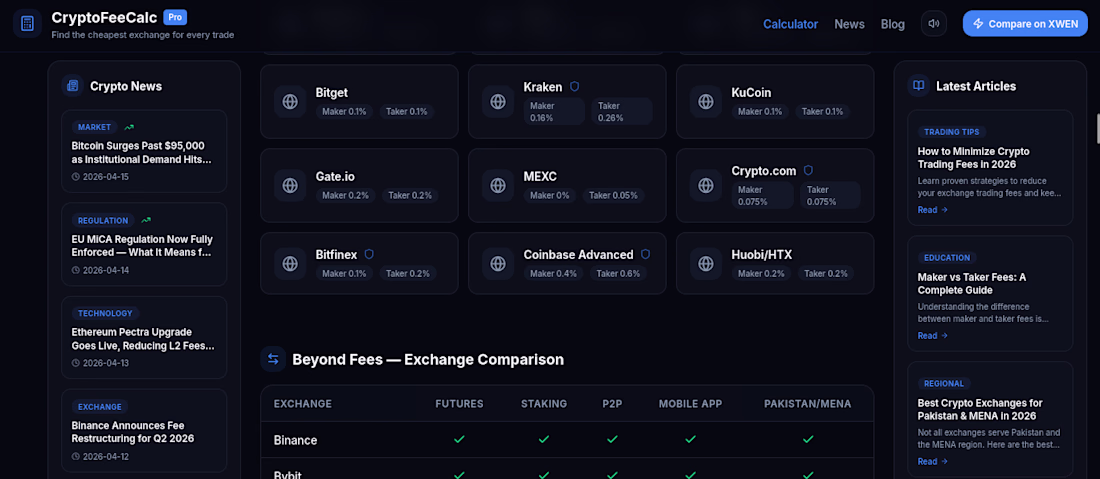This screenshot has height=479, width=1100.
Task: Click the Kraken verified shield icon
Action: pos(575,87)
